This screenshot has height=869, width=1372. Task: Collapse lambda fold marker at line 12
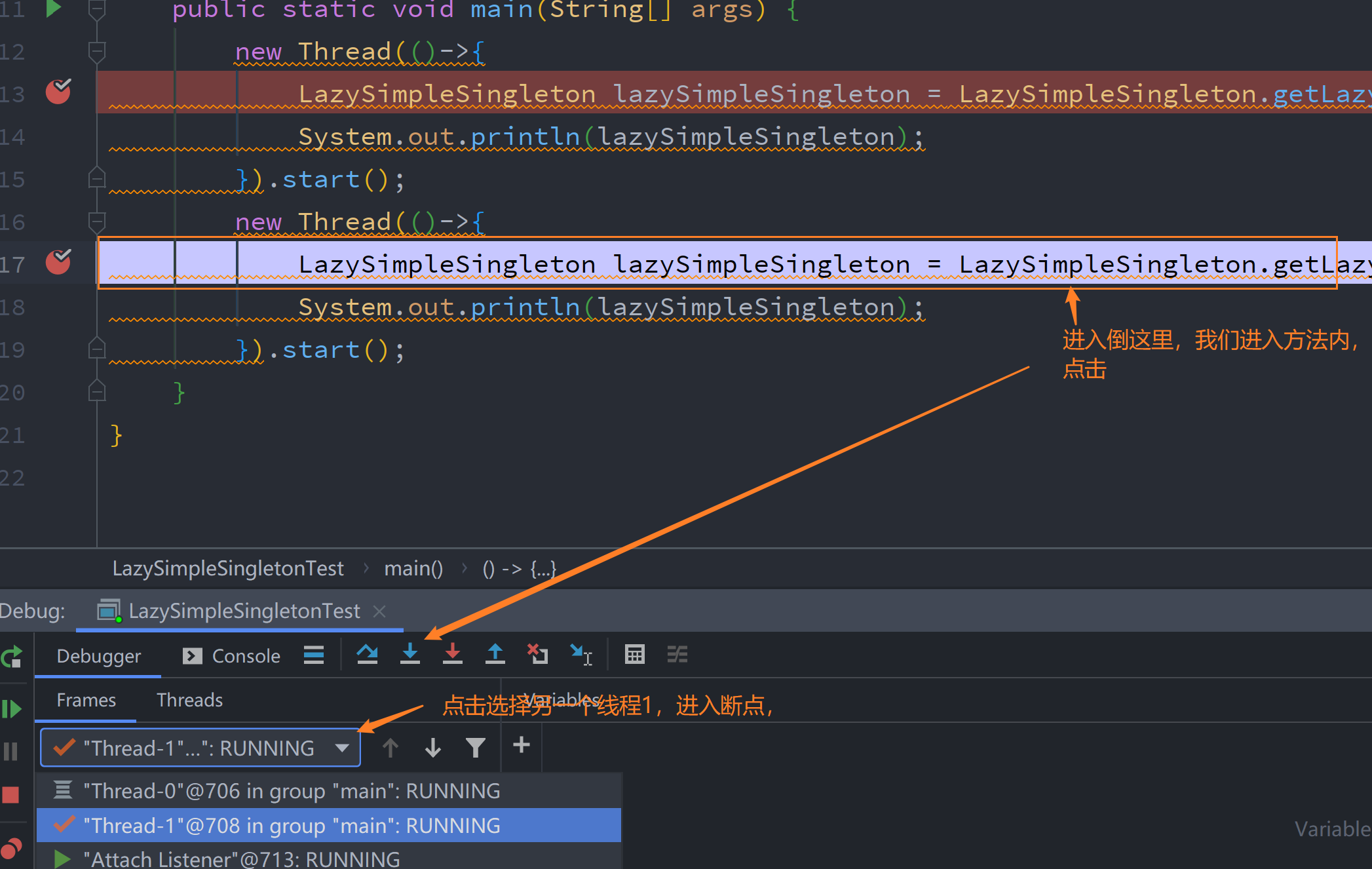point(97,50)
